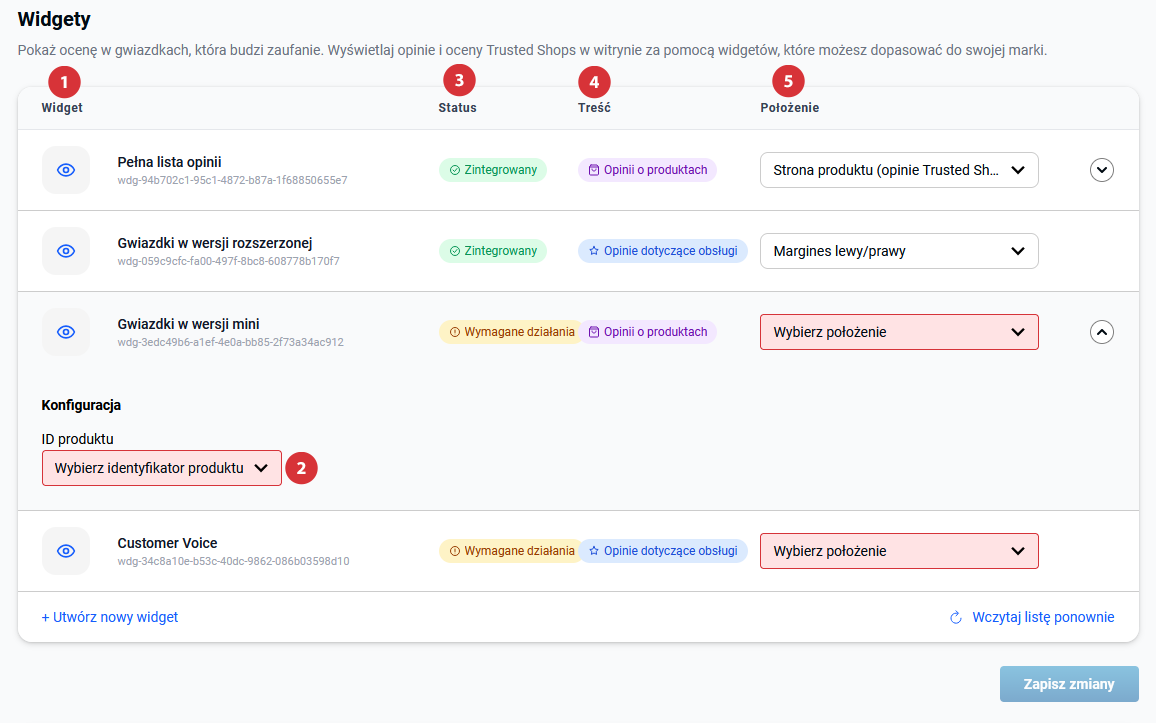This screenshot has width=1156, height=723.
Task: Click red marker number 4 above Treść
Action: [x=594, y=80]
